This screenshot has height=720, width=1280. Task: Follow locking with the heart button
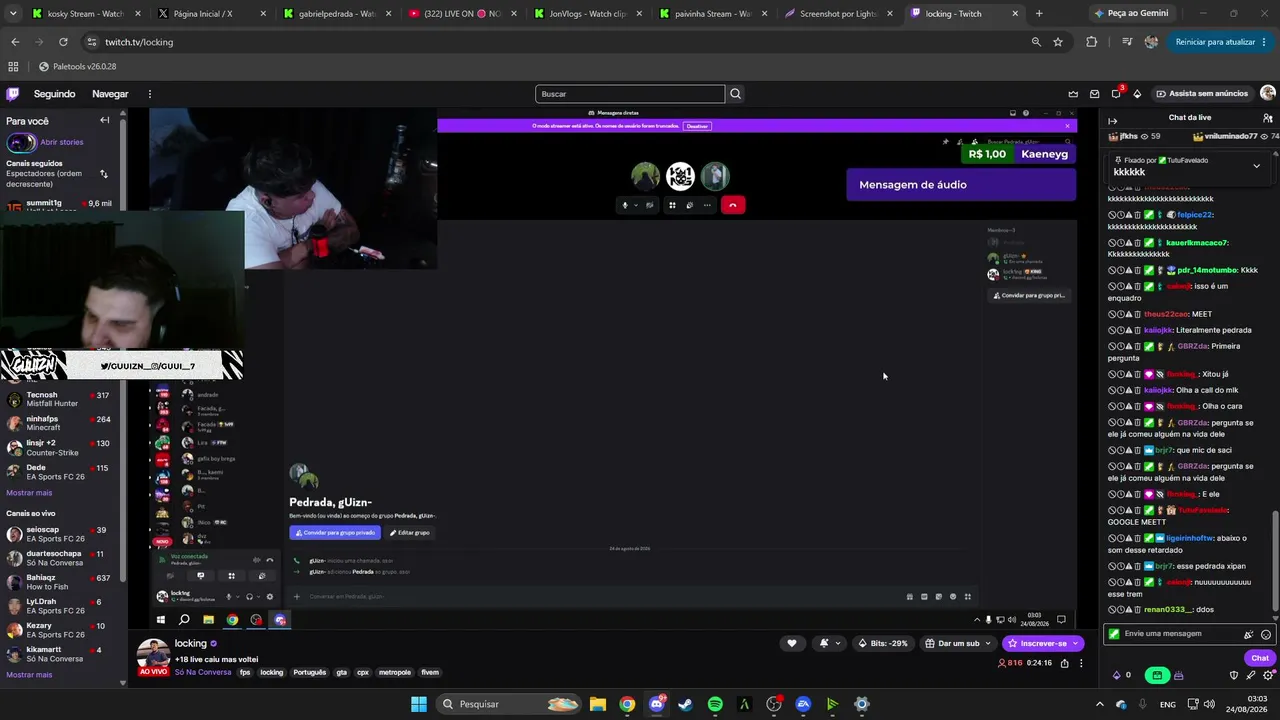(x=792, y=643)
